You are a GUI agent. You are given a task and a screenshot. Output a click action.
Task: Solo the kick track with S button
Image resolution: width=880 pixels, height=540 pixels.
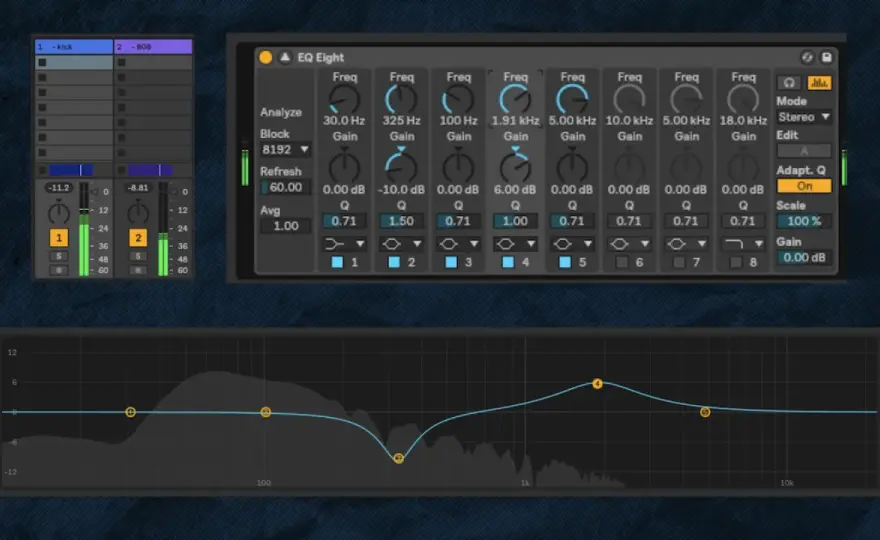pyautogui.click(x=58, y=257)
